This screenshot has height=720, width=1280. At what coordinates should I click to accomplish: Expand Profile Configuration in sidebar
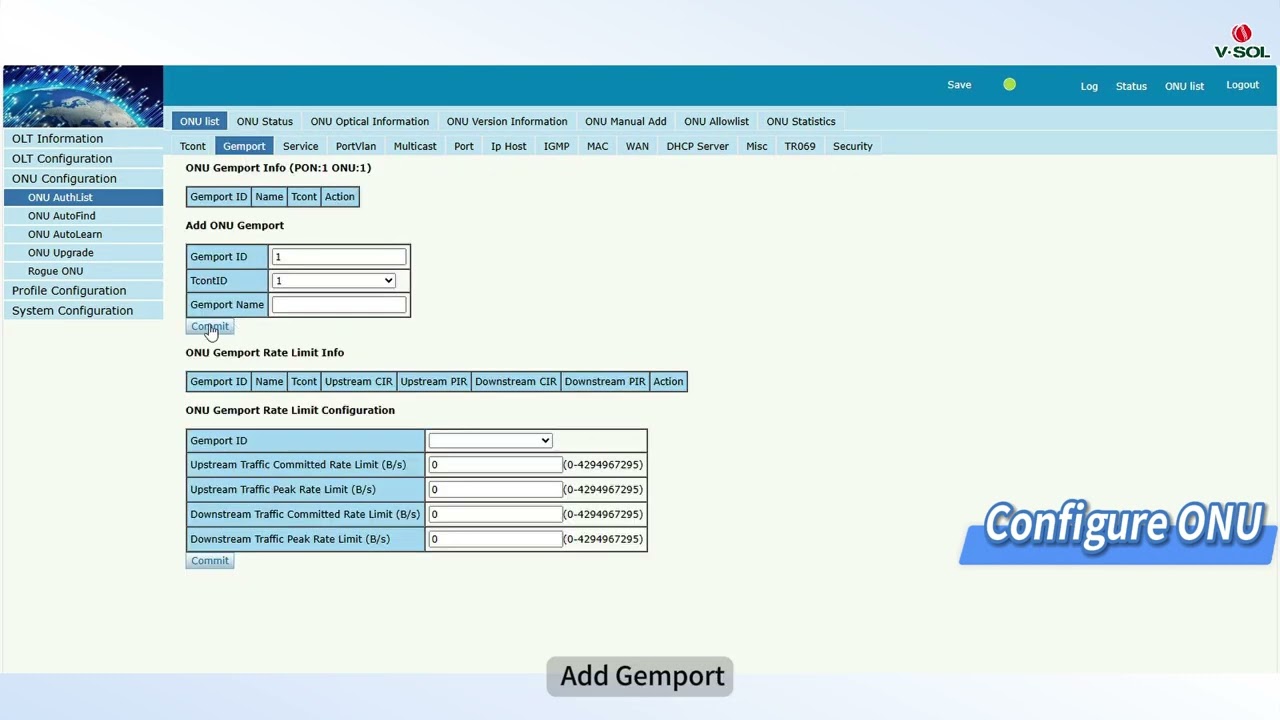tap(83, 291)
